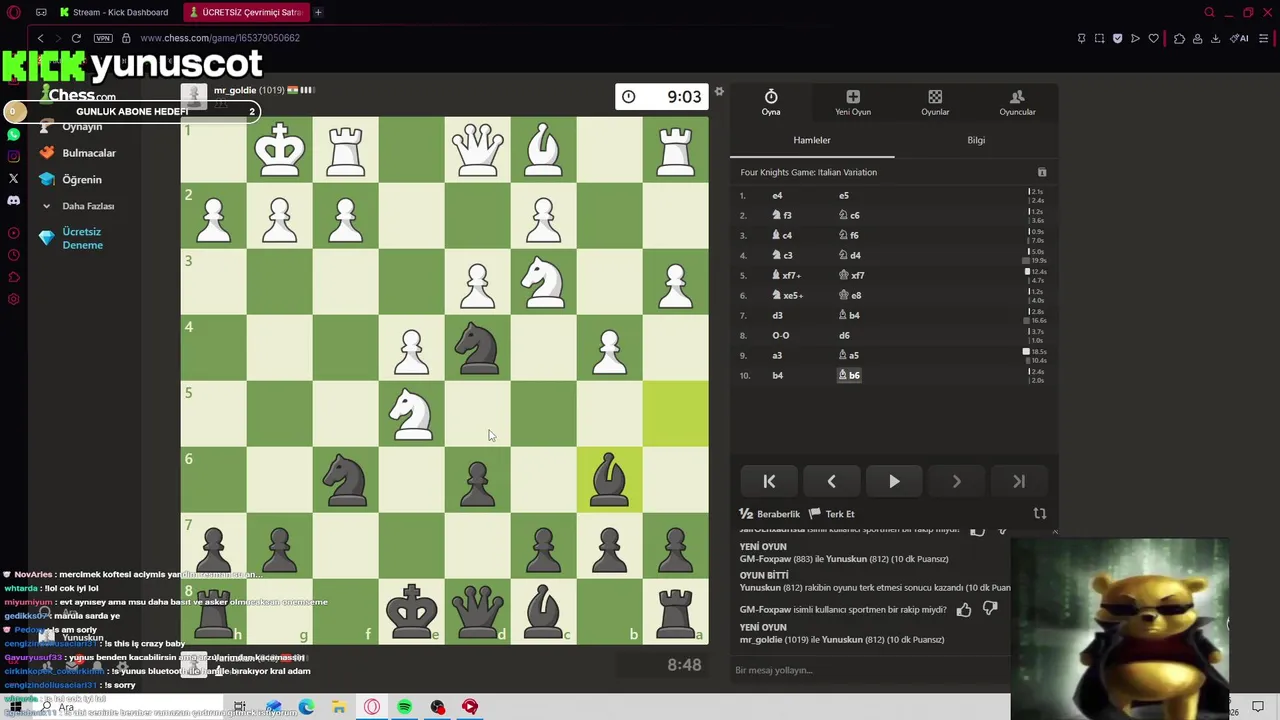The width and height of the screenshot is (1280, 720).
Task: Open the player icon in browser sidebar
Action: (x=13, y=233)
